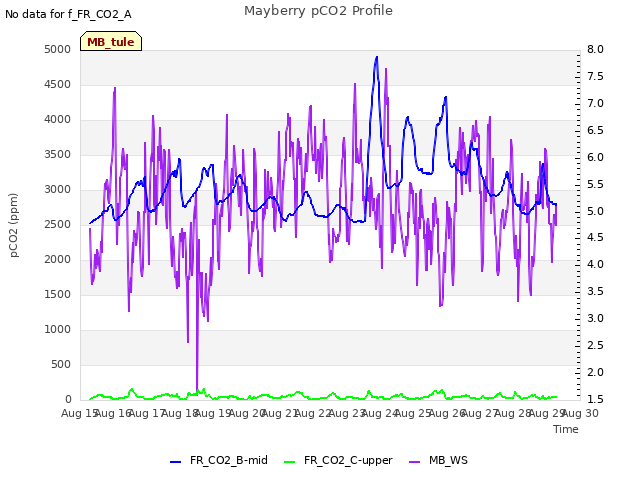Click the blue line's highest peak near Aug 24
The image size is (640, 480).
click(x=377, y=58)
